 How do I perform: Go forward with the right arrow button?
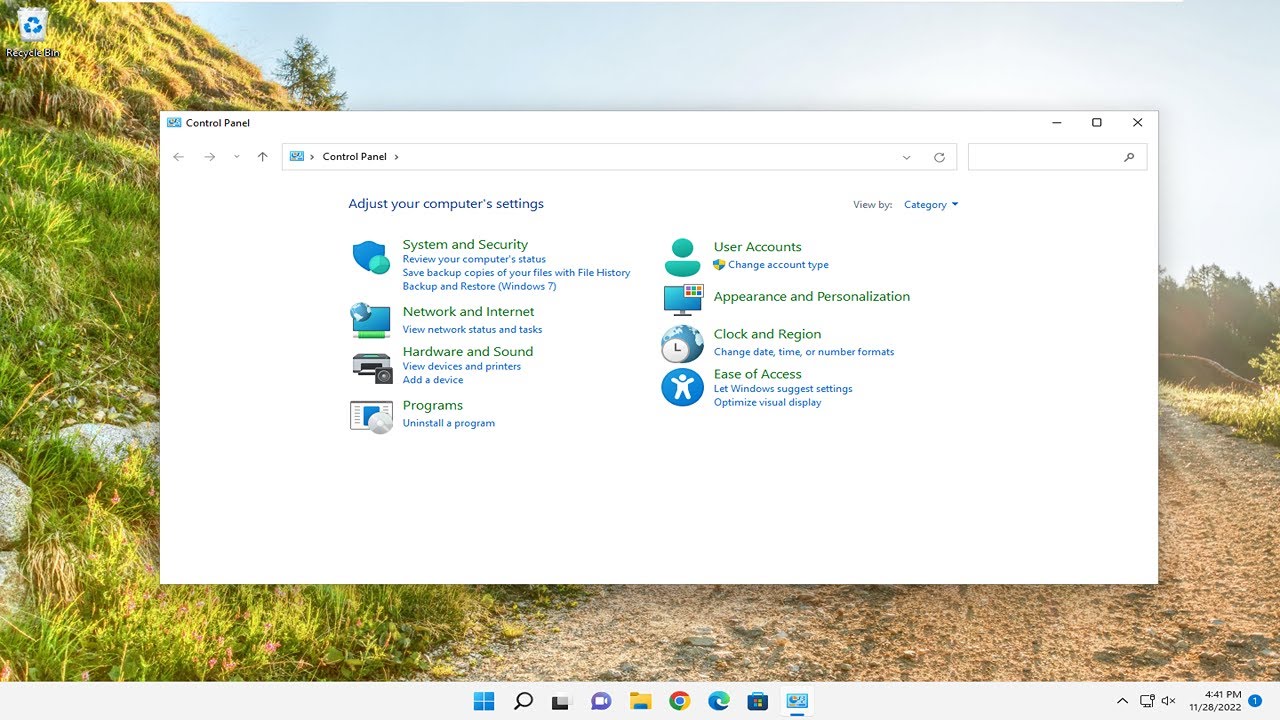pos(209,157)
